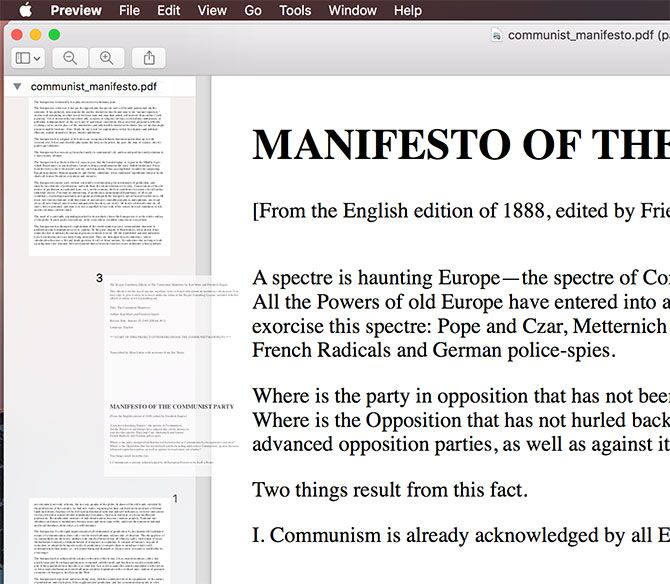
Task: Open the File menu
Action: pyautogui.click(x=129, y=10)
